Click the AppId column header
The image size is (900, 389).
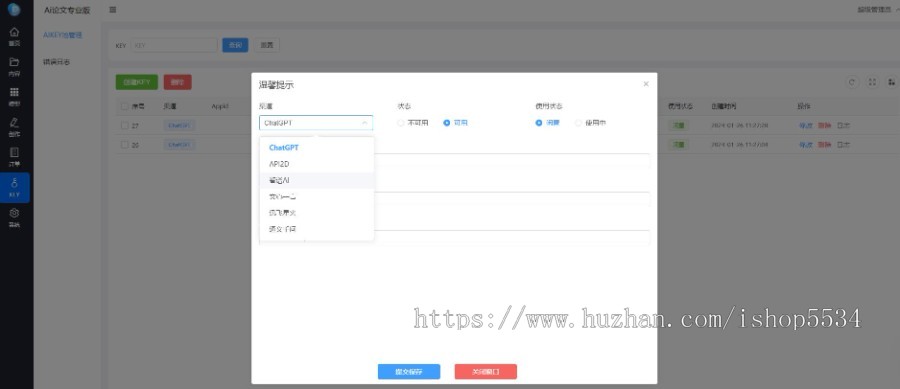tap(220, 106)
